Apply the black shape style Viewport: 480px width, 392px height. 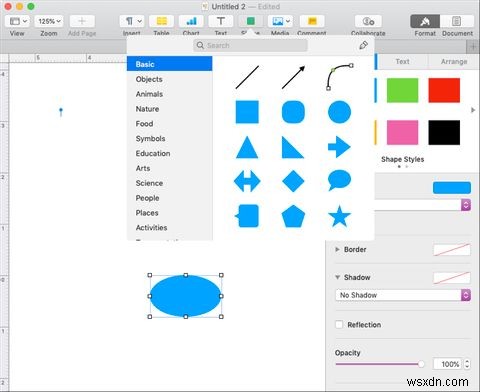[444, 133]
